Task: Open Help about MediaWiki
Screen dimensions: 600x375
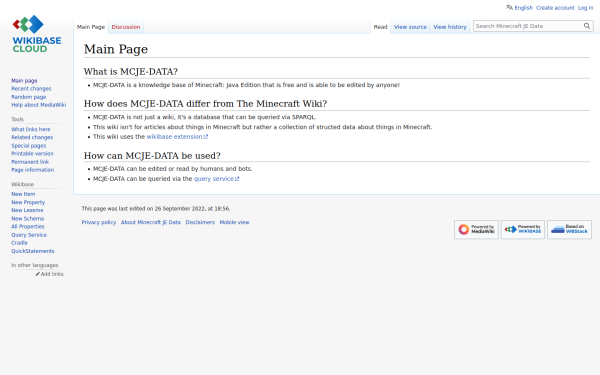Action: (38, 105)
